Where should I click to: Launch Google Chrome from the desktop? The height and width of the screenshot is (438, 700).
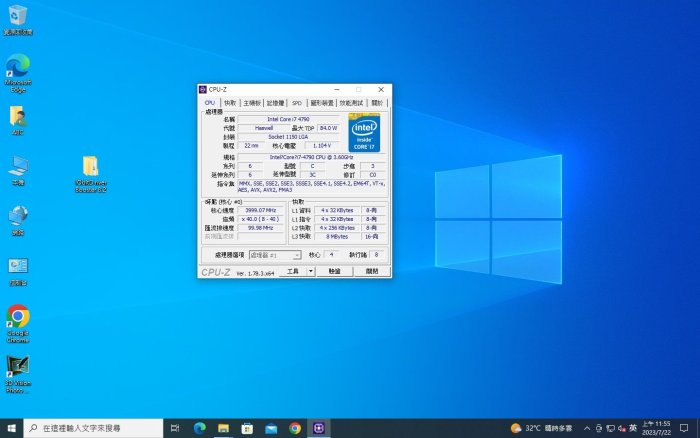click(18, 324)
